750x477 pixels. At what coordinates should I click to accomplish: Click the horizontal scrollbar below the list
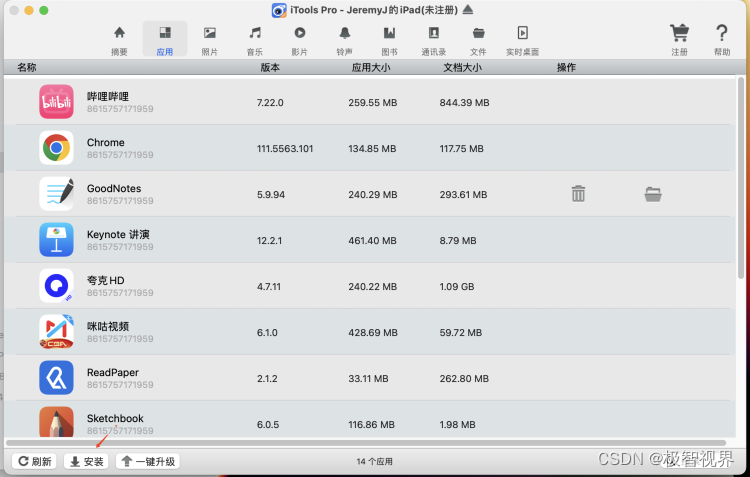click(x=366, y=443)
